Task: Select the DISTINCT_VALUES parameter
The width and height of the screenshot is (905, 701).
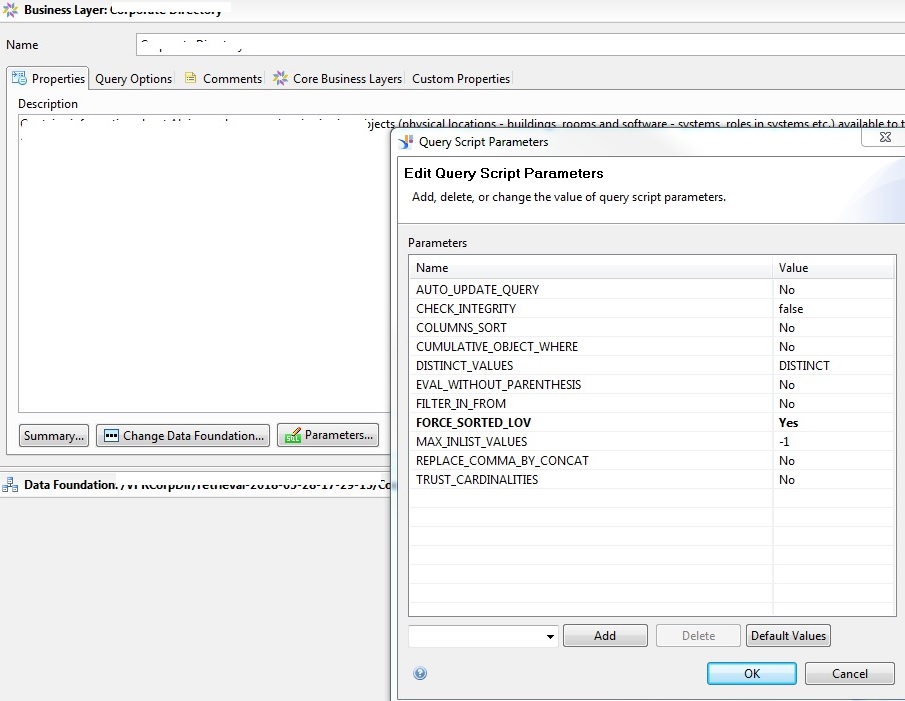Action: tap(652, 366)
